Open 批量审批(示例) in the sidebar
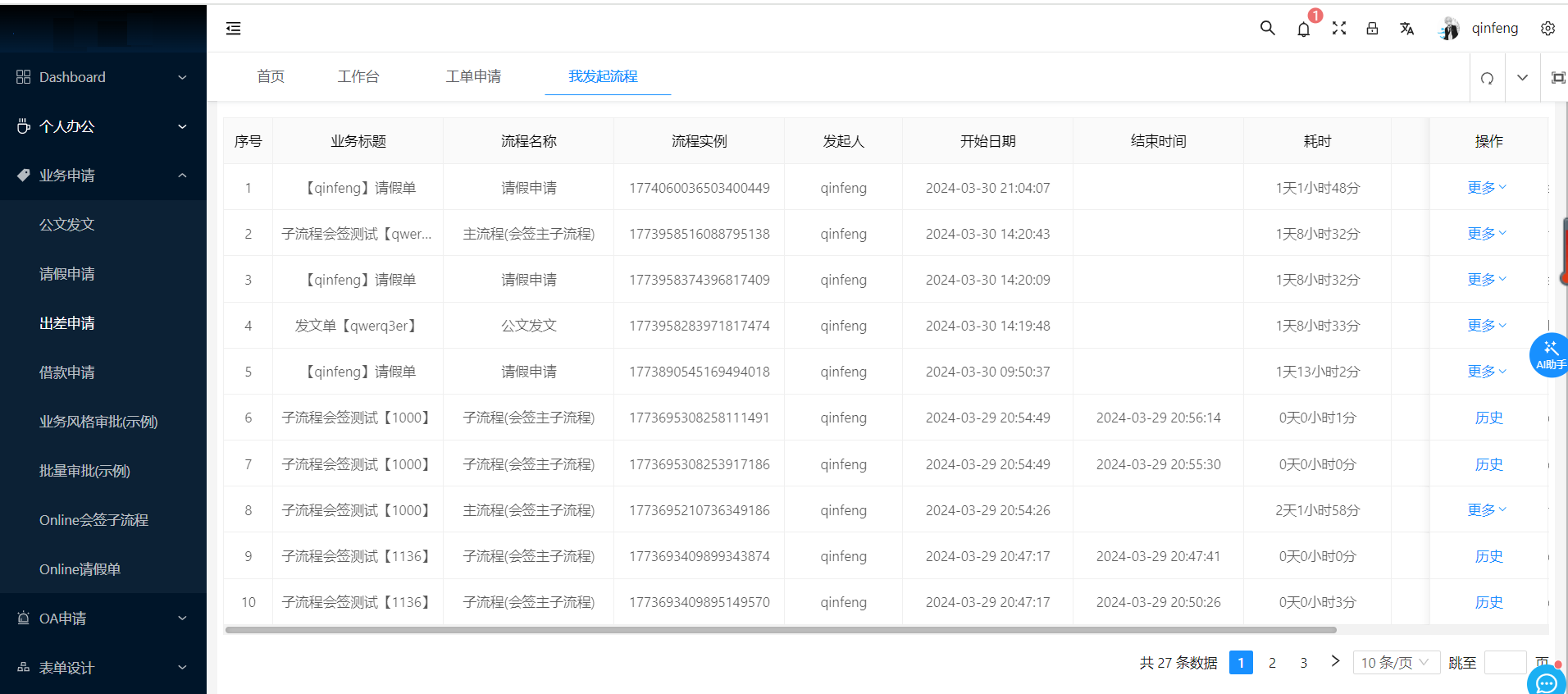 (84, 471)
